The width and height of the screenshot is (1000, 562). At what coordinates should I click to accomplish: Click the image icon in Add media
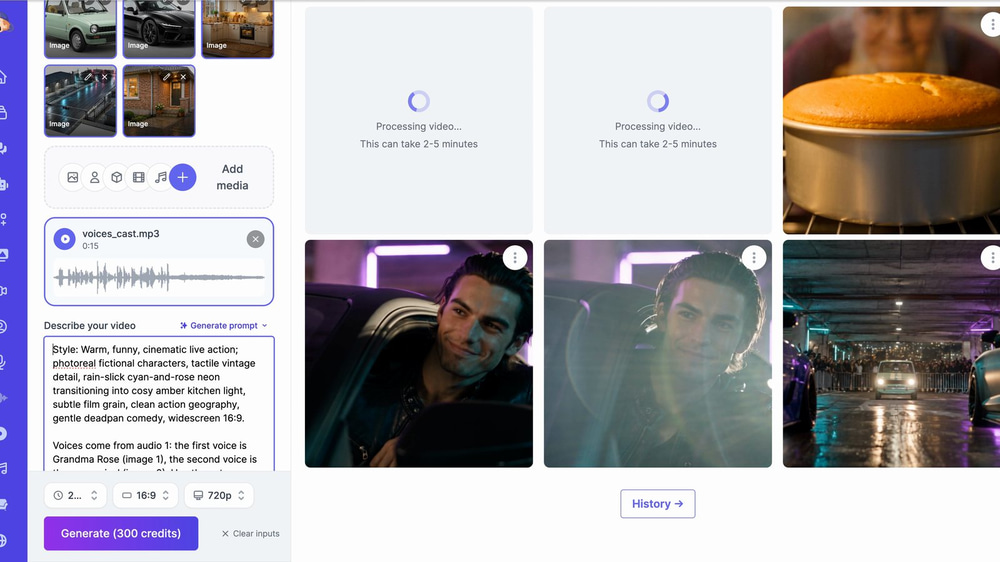[73, 177]
